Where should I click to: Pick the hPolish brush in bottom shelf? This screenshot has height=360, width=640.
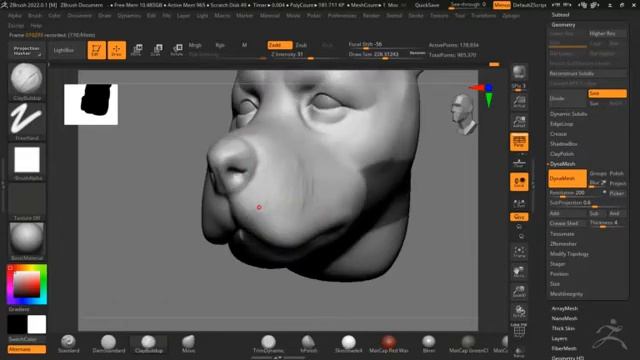(308, 344)
